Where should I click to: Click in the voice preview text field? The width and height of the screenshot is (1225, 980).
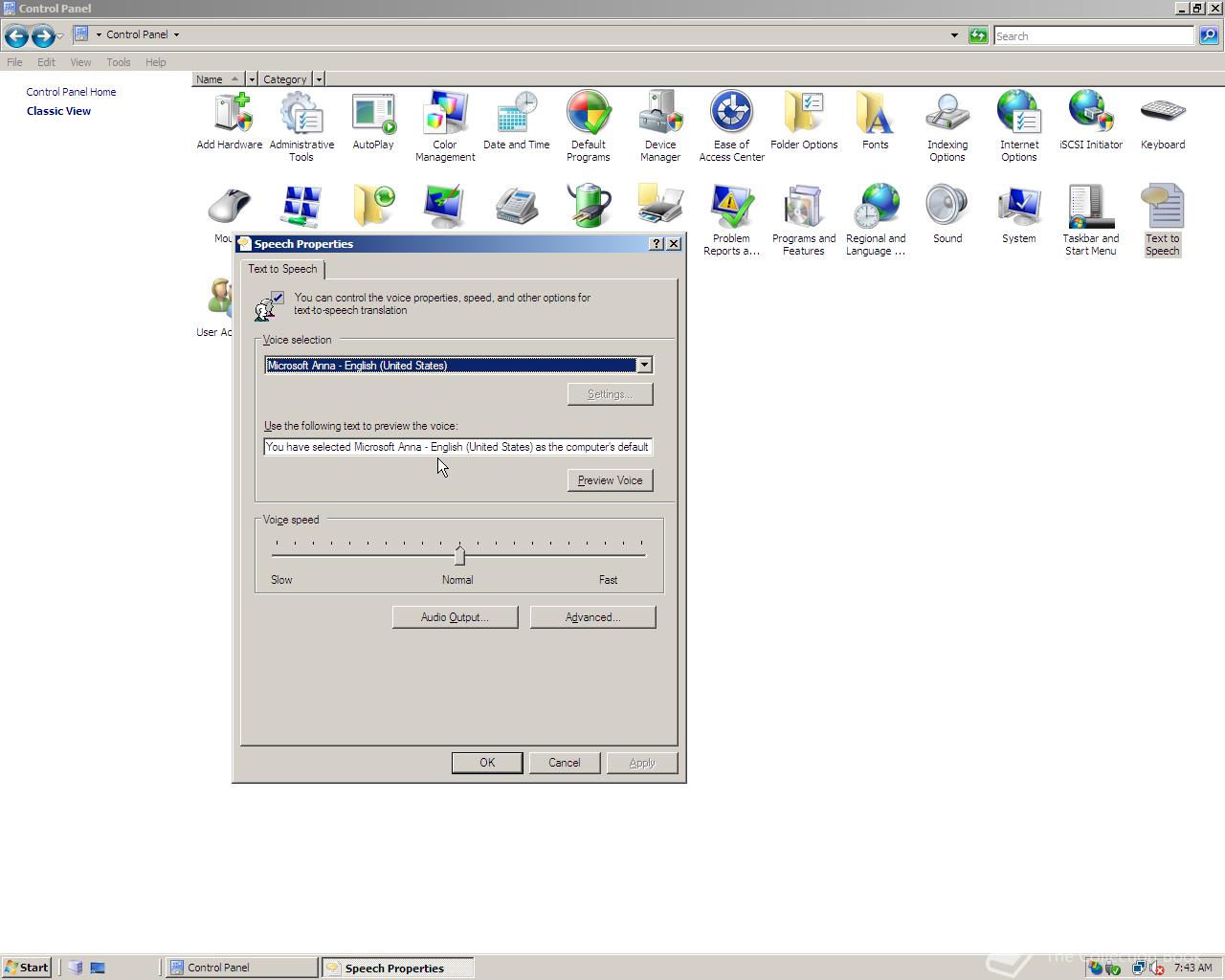tap(458, 447)
